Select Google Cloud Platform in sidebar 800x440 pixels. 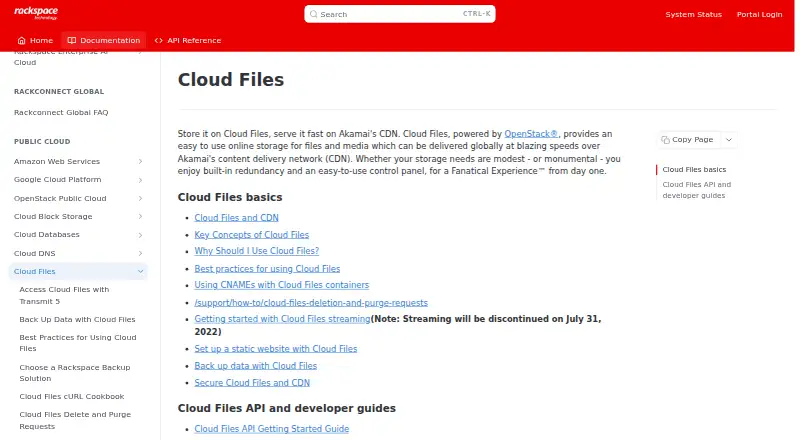(x=58, y=180)
